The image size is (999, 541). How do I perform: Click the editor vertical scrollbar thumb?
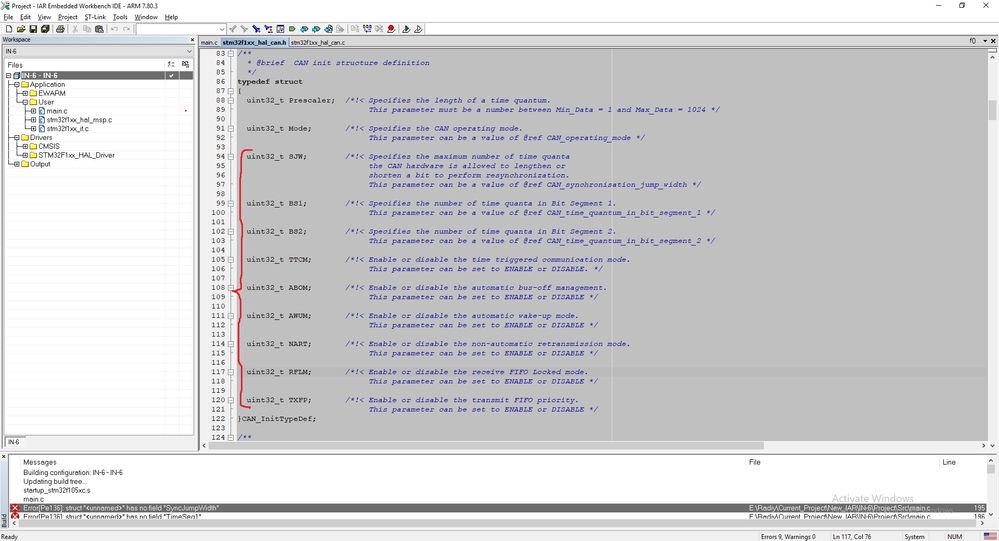[x=992, y=110]
